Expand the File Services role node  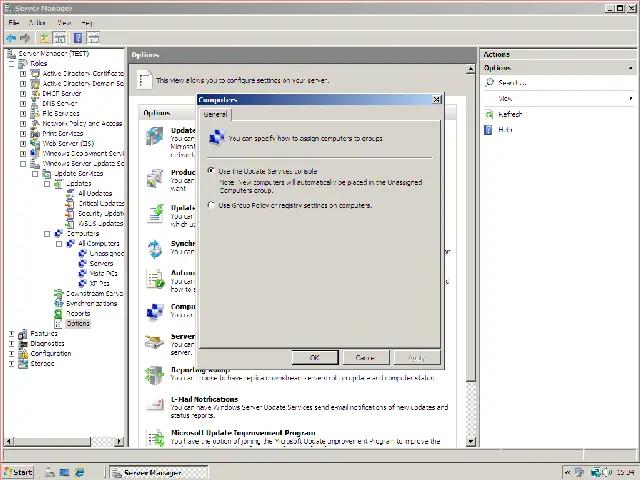[x=23, y=113]
